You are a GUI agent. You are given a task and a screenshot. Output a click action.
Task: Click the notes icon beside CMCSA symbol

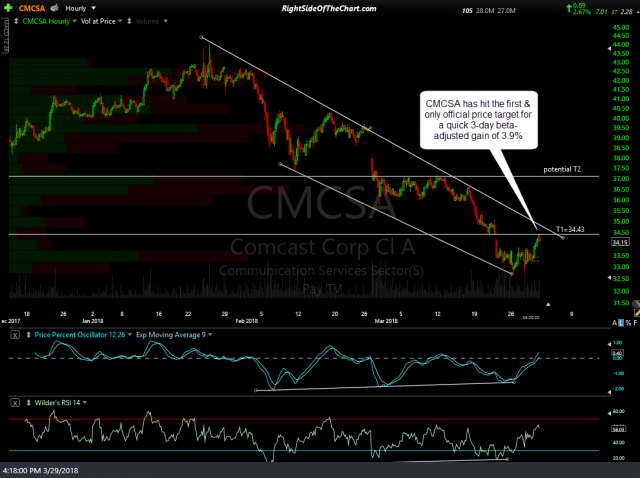(x=54, y=8)
